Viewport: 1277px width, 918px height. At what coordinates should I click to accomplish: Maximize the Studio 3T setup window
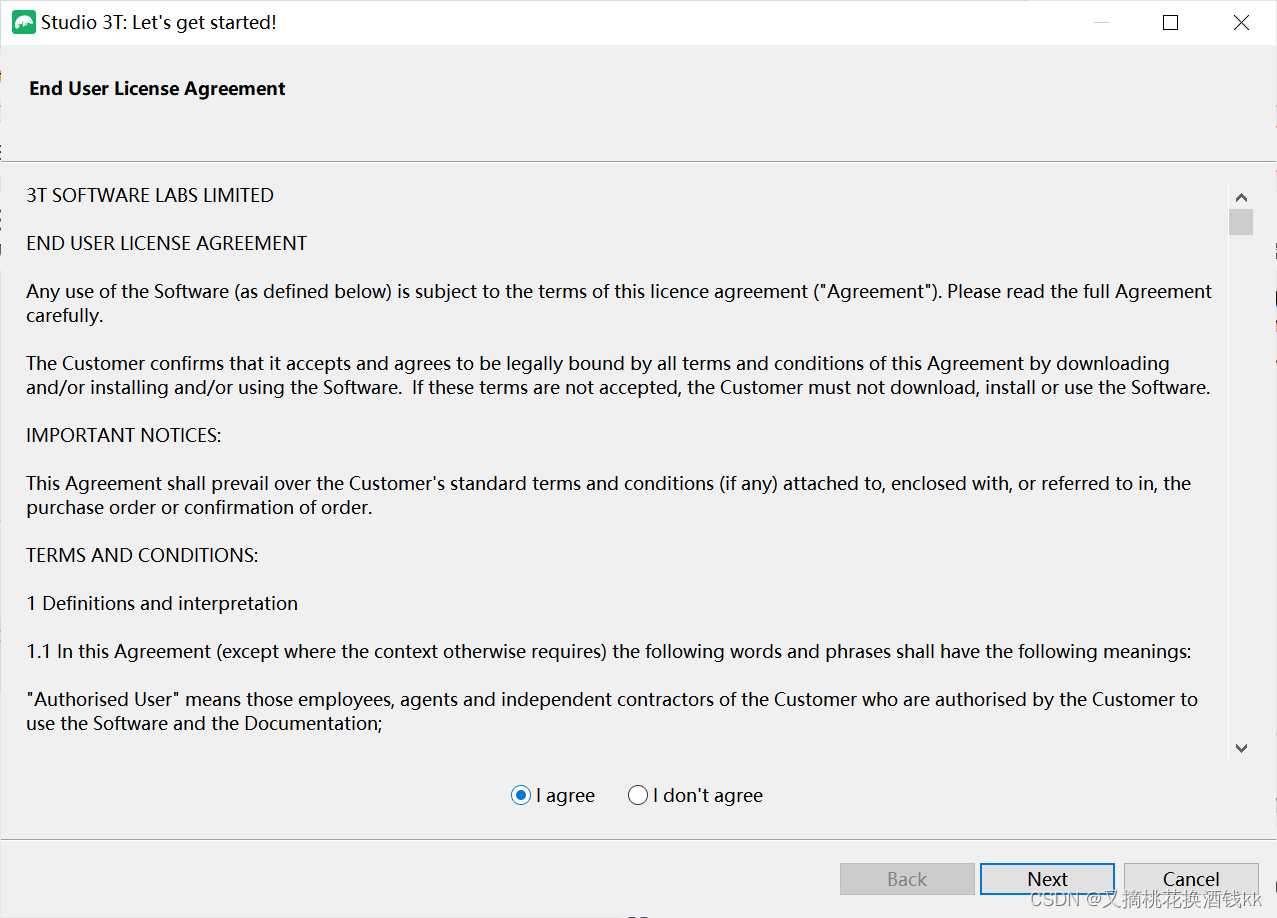pos(1170,22)
